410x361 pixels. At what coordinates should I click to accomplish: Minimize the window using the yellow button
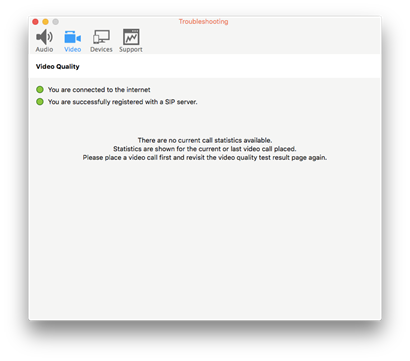(x=45, y=22)
